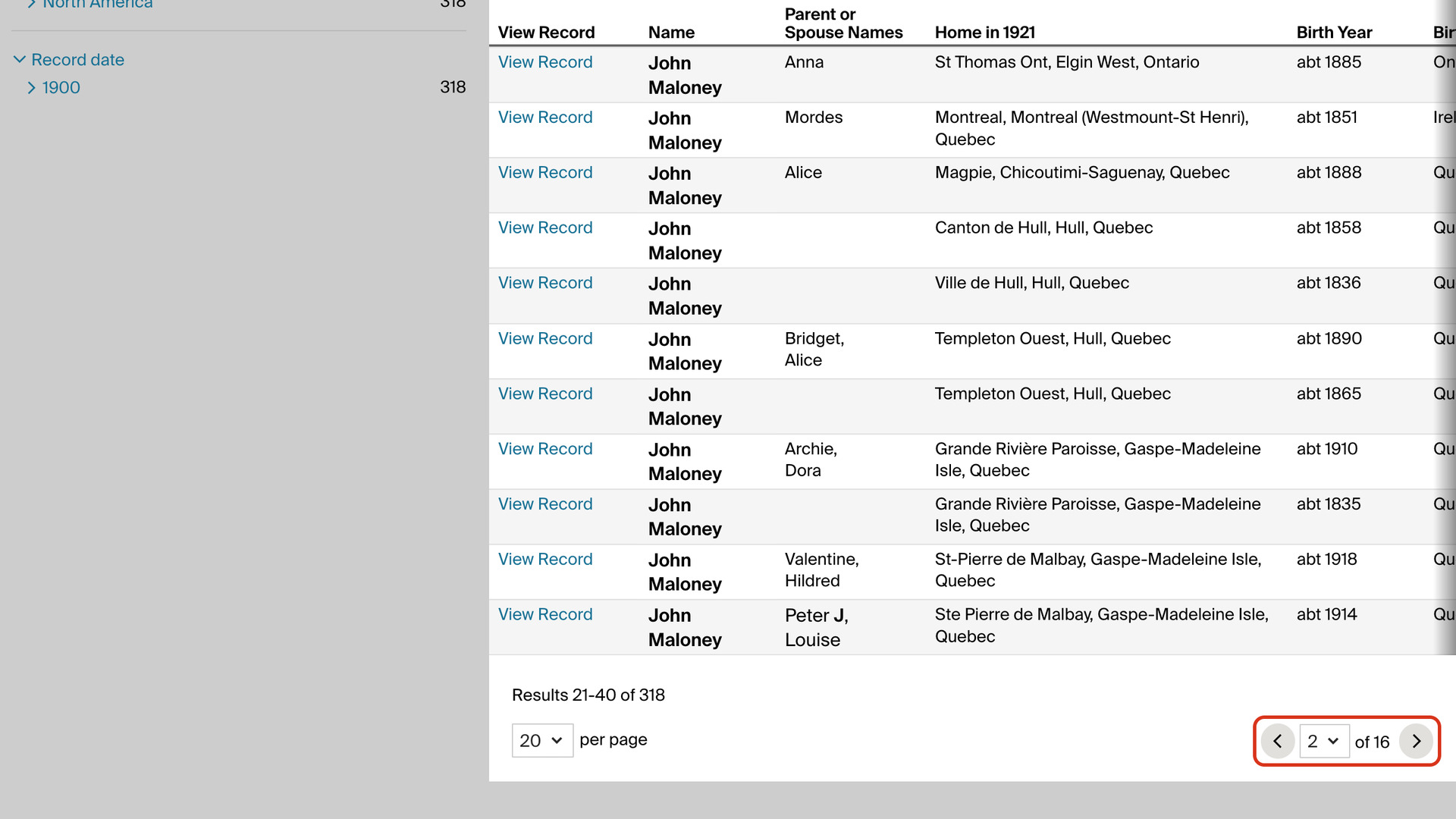Click the Birth Year column header
Screen dimensions: 1456x819
tap(1334, 33)
